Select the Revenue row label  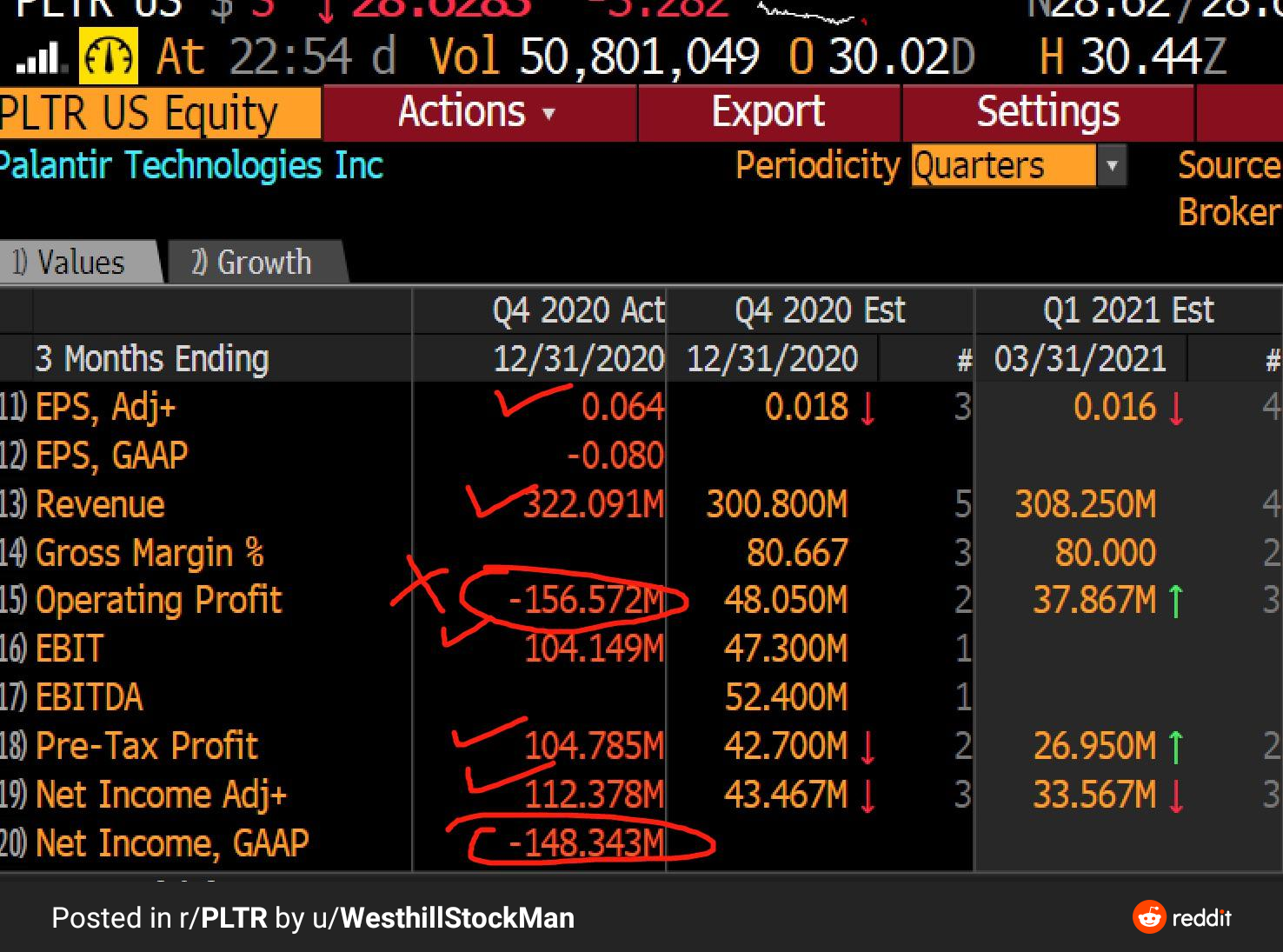(x=100, y=504)
